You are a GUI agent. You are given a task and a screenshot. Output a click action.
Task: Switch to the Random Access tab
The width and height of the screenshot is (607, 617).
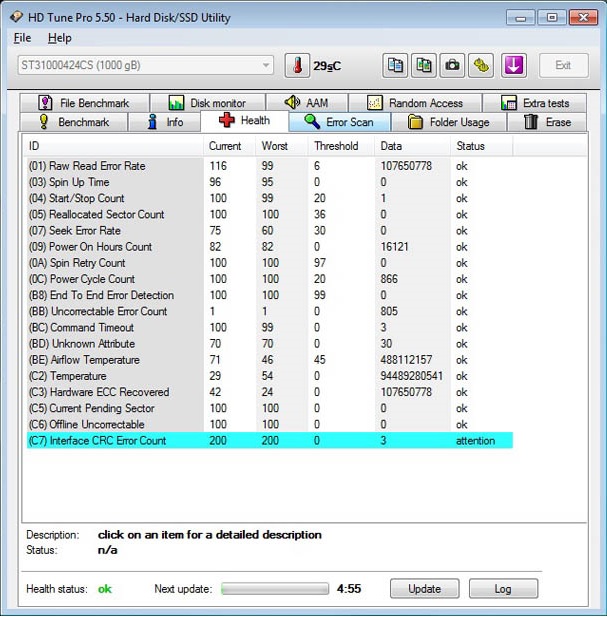click(415, 103)
